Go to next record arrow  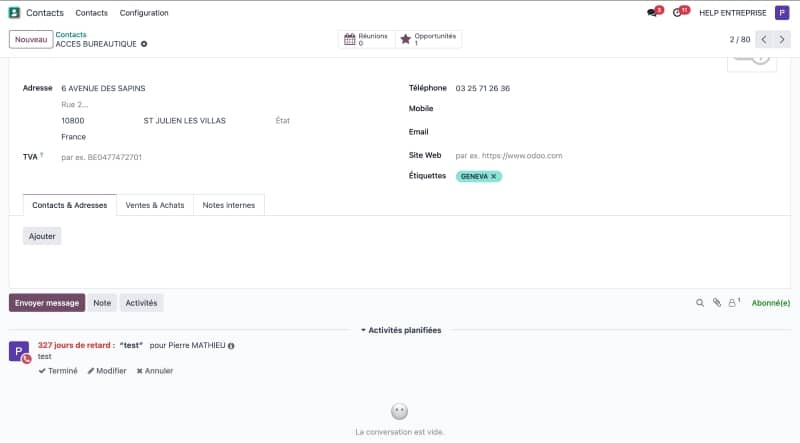pyautogui.click(x=782, y=39)
